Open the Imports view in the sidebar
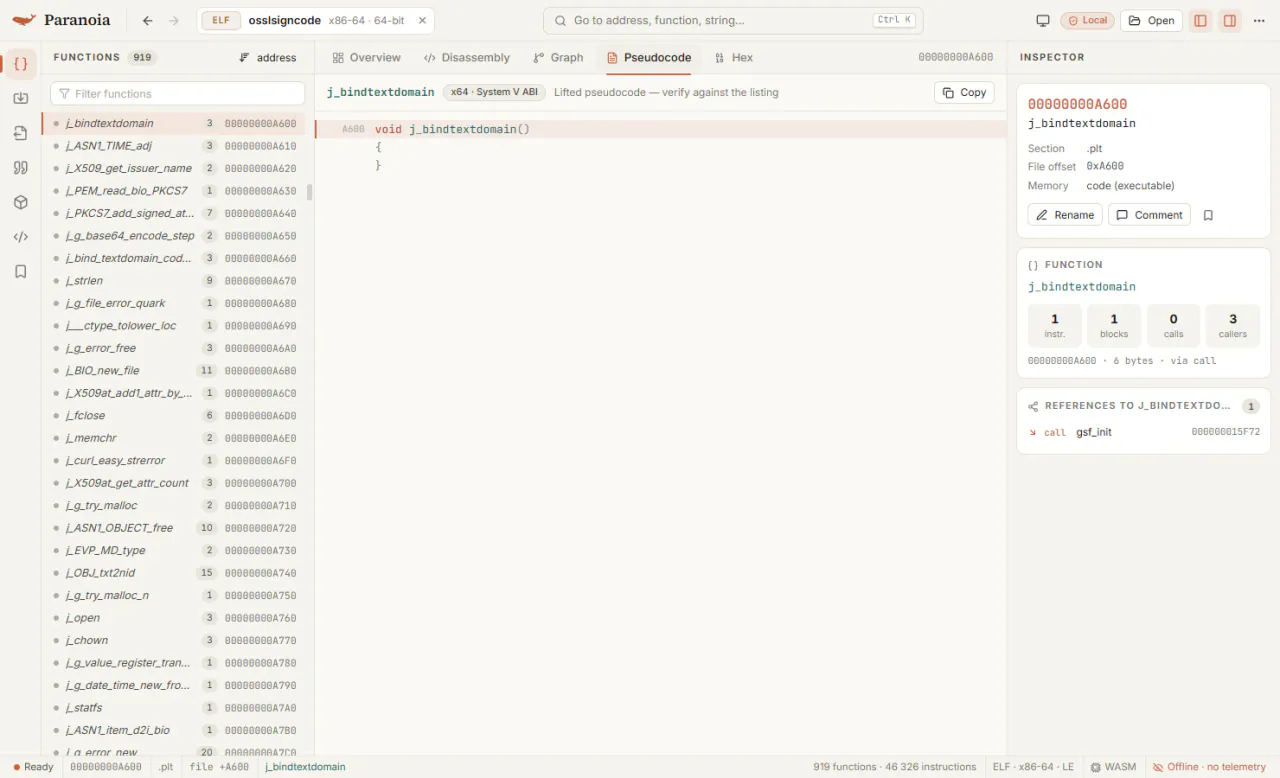1280x778 pixels. pyautogui.click(x=20, y=98)
